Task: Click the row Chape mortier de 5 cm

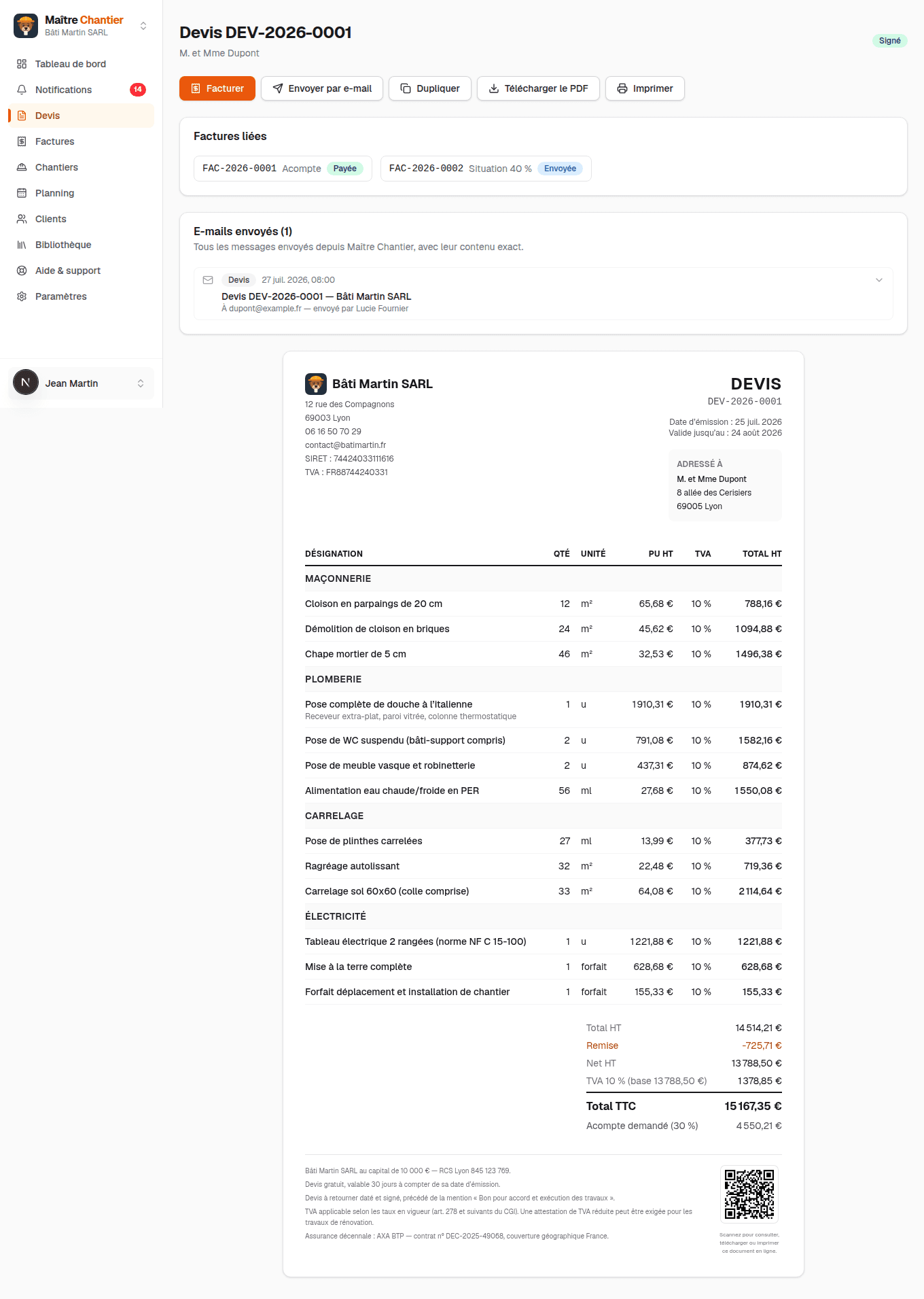Action: pos(544,654)
